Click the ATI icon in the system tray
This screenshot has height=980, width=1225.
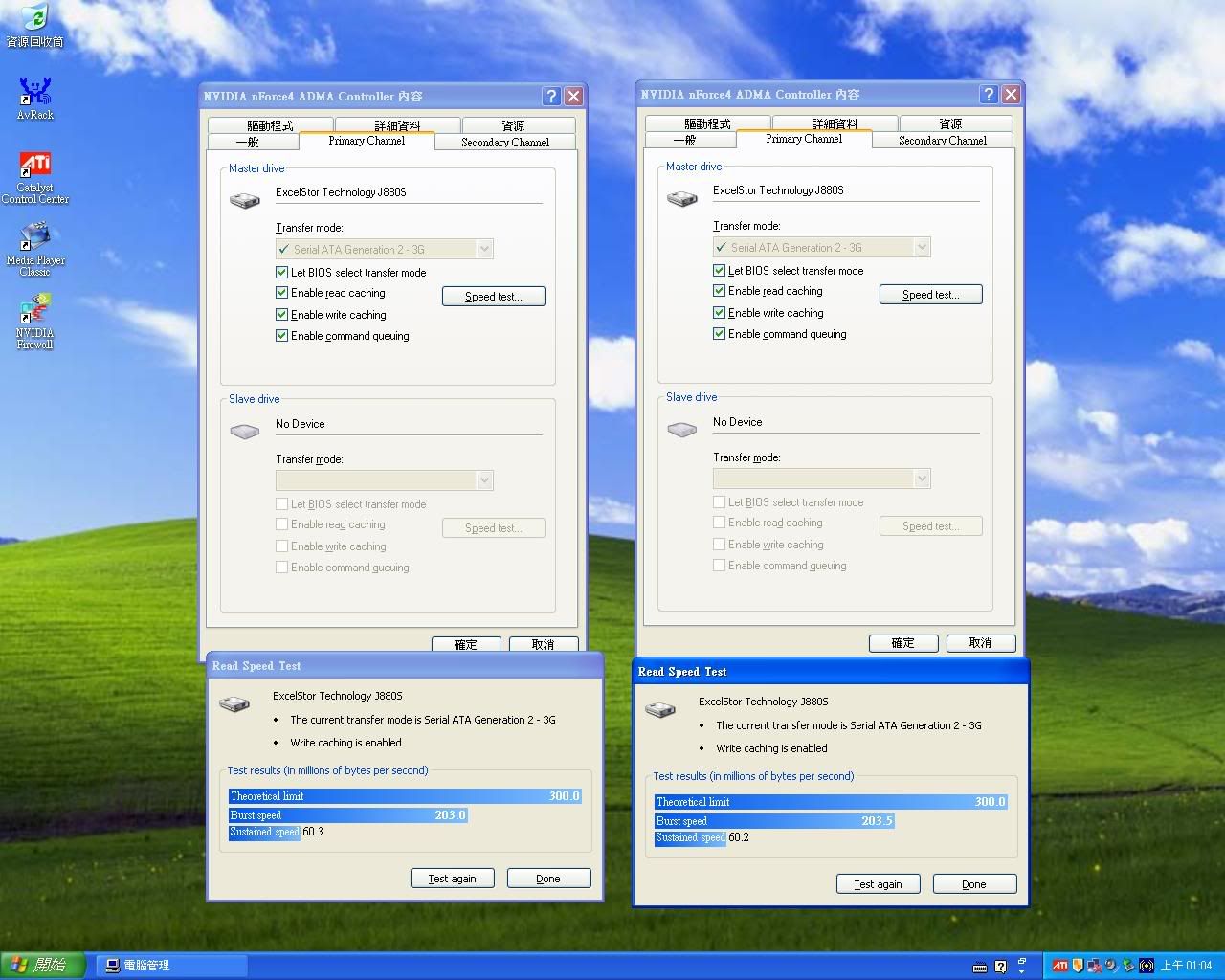coord(1060,966)
